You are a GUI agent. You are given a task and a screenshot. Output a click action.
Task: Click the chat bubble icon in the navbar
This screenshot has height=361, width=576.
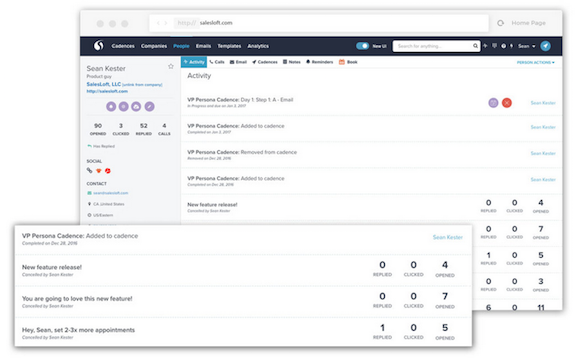[494, 46]
